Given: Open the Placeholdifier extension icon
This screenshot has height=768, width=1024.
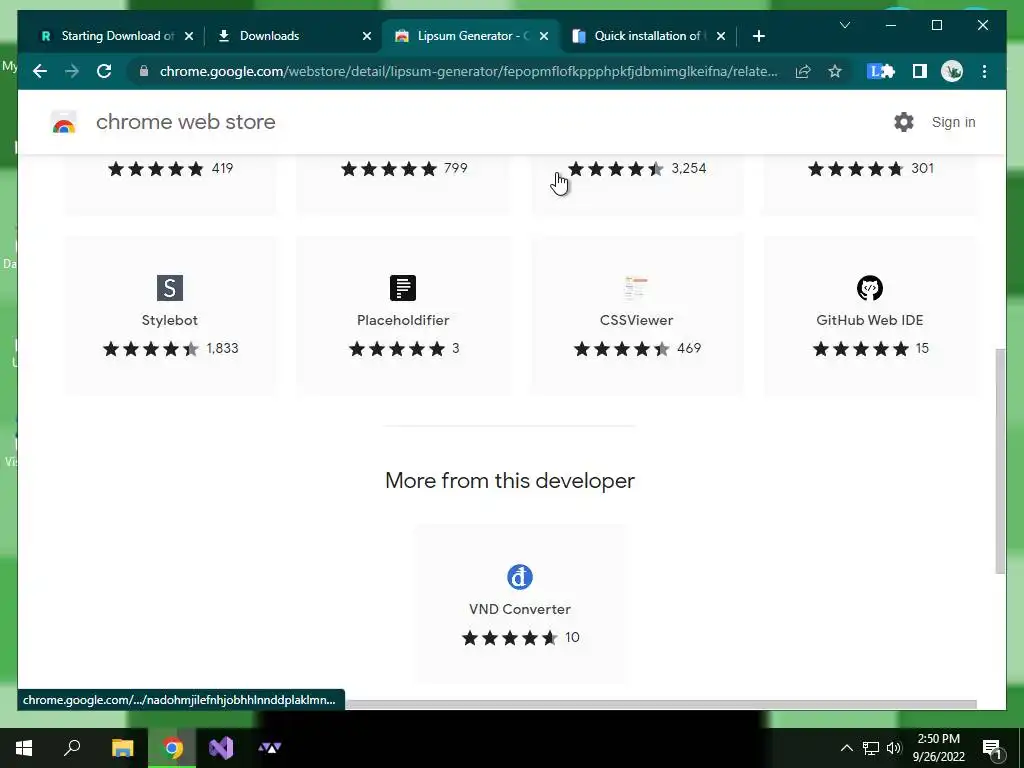Looking at the screenshot, I should (403, 288).
